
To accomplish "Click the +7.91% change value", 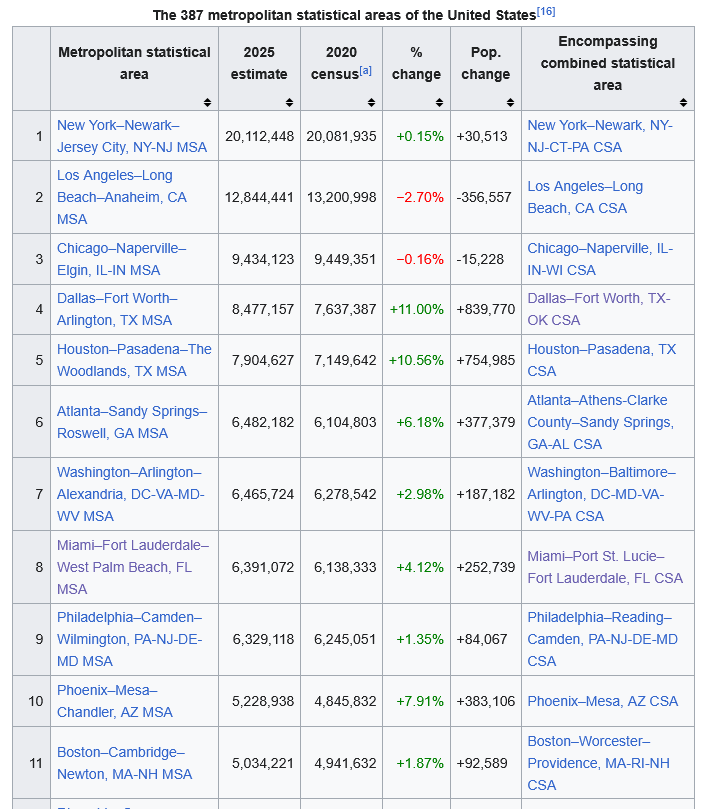I will click(x=420, y=701).
